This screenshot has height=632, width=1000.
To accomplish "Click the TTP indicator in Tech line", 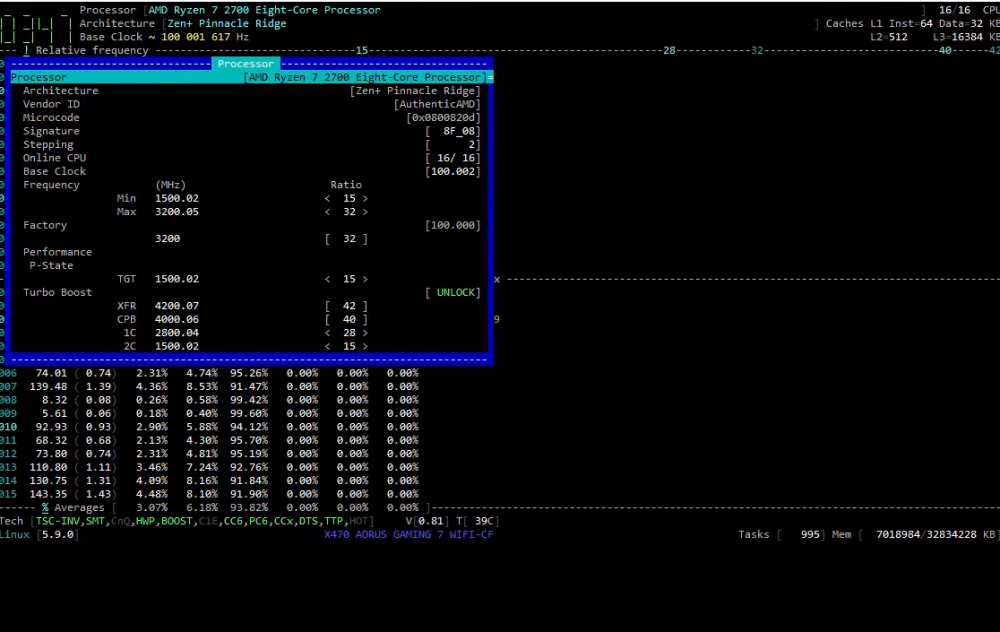I will pos(333,521).
